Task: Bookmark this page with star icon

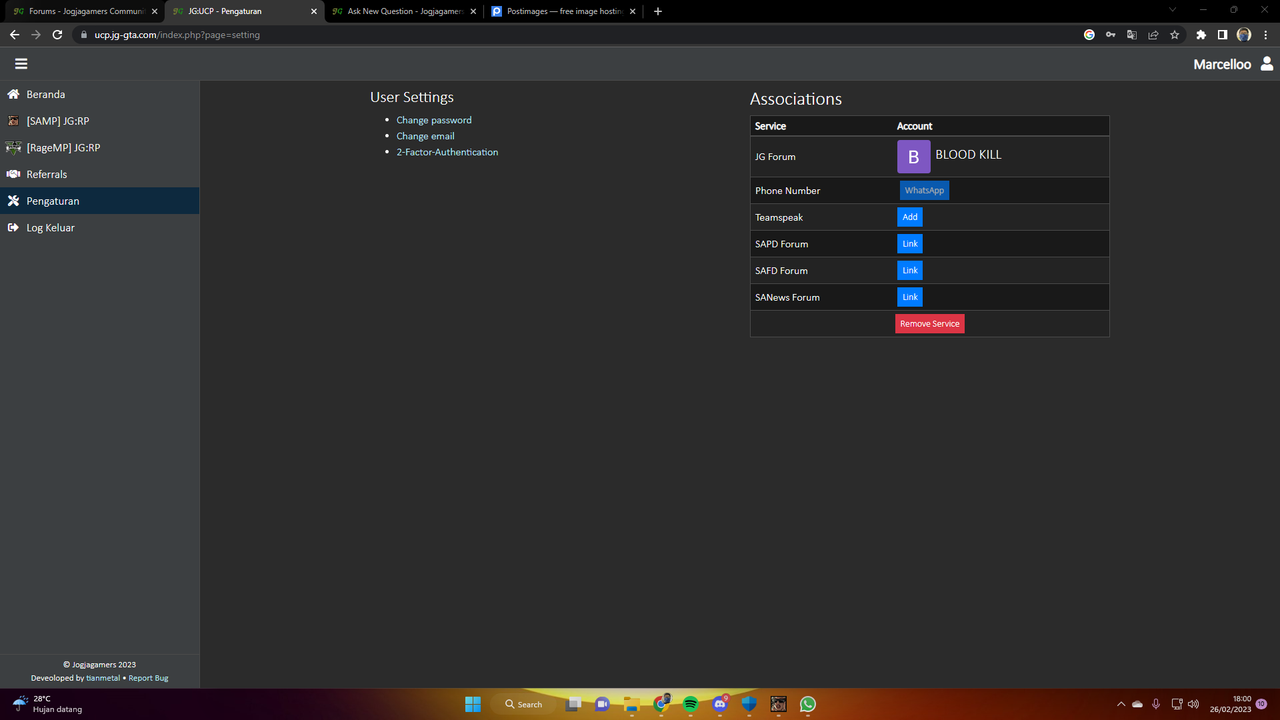Action: (x=1174, y=34)
